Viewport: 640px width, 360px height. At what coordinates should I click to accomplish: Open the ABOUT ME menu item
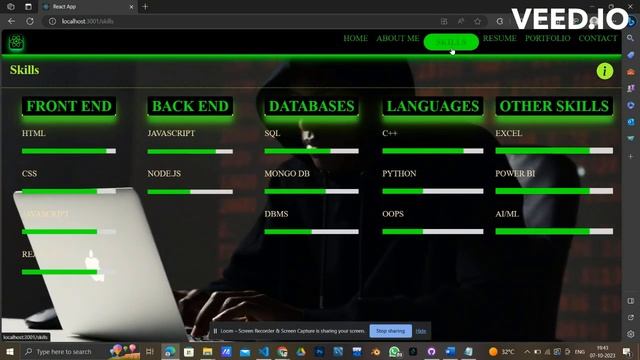[398, 38]
